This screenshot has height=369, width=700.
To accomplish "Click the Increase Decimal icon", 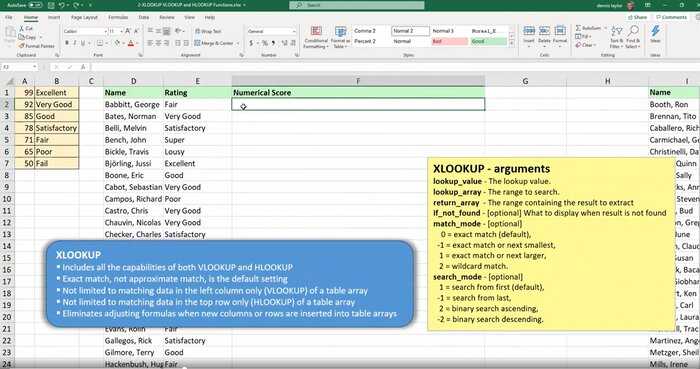I will point(284,43).
